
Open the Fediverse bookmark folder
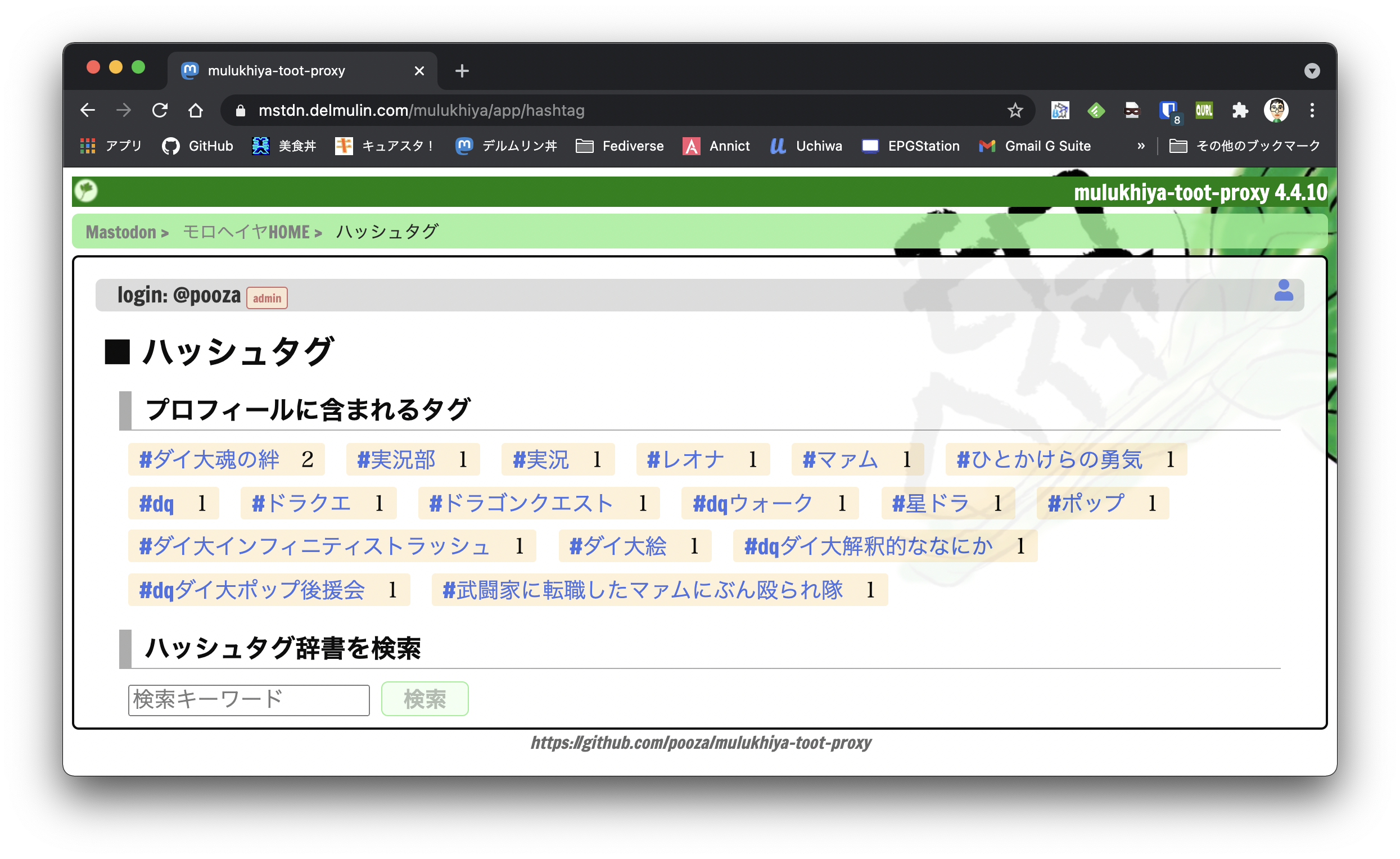point(620,146)
